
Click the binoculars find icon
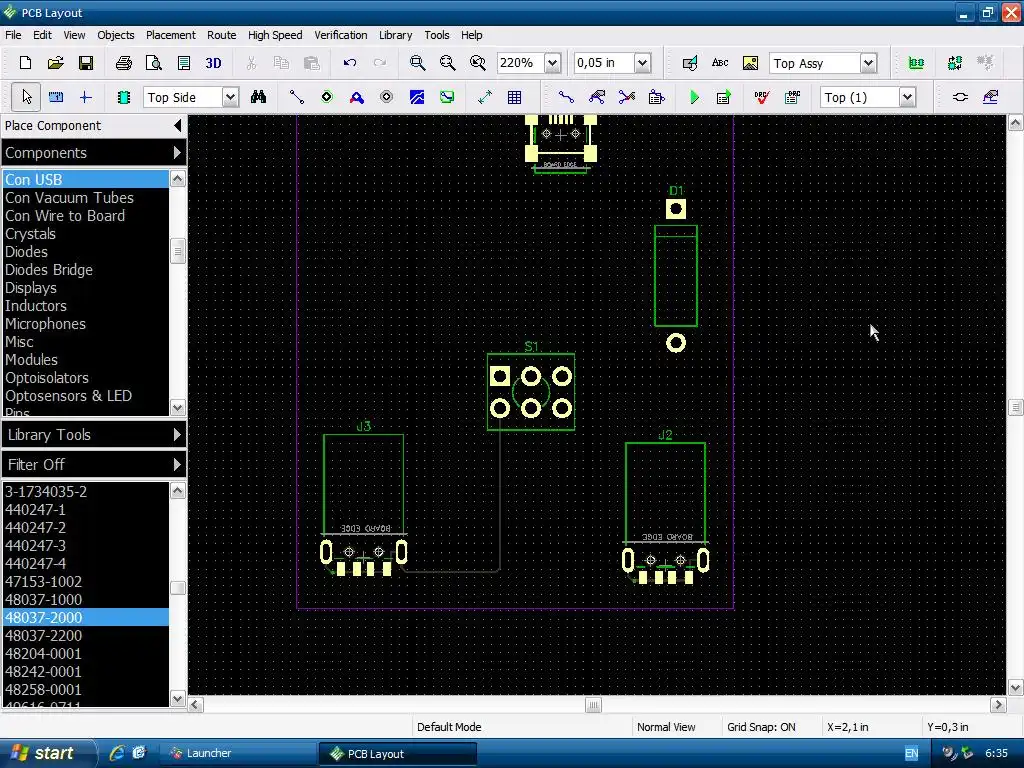[x=259, y=97]
